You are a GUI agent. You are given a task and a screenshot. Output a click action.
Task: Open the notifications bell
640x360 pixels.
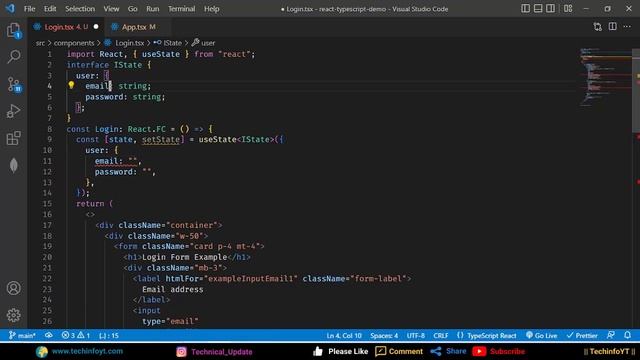[628, 335]
